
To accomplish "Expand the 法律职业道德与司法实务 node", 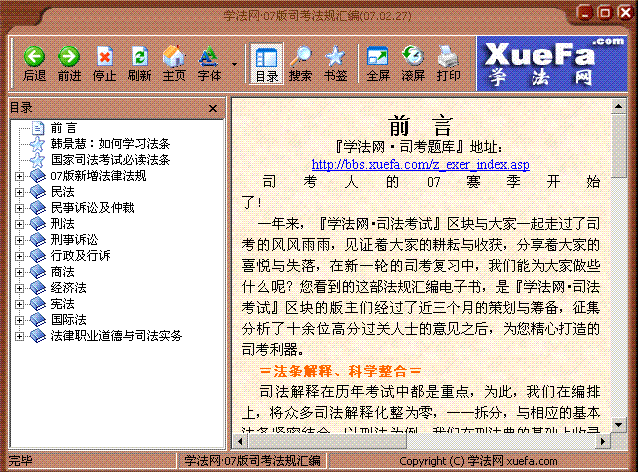I will (x=19, y=336).
